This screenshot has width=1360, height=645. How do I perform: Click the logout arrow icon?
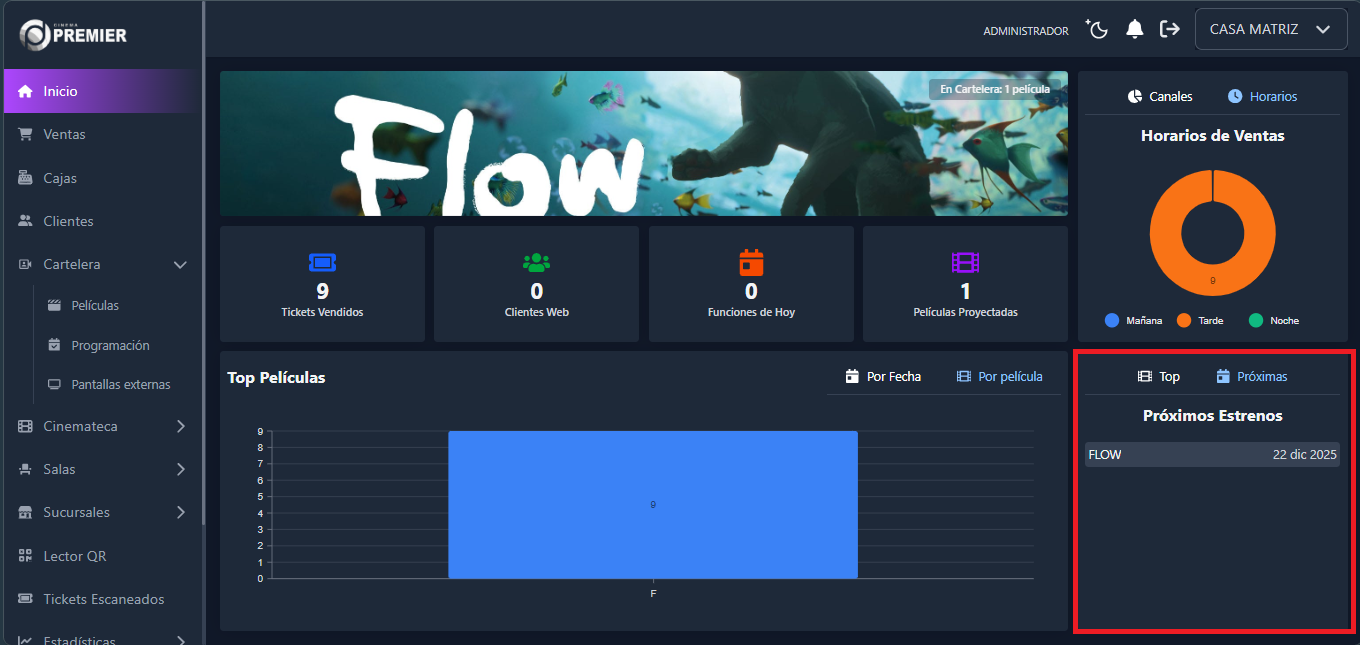coord(1169,30)
